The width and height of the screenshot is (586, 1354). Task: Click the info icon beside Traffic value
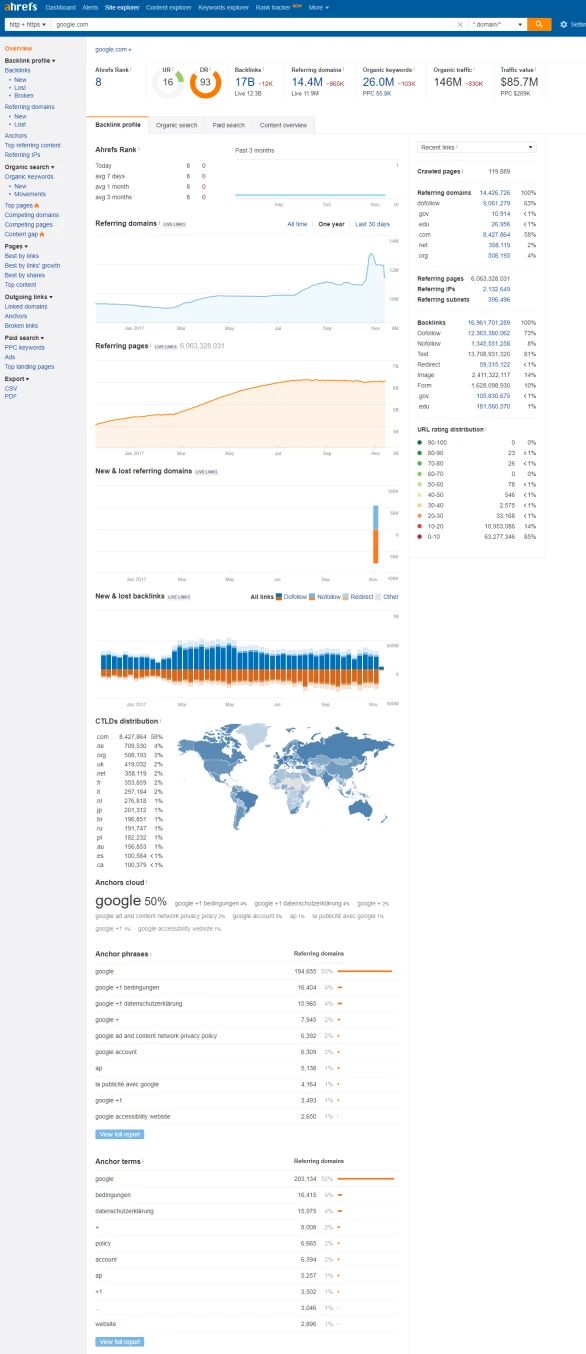pos(536,70)
